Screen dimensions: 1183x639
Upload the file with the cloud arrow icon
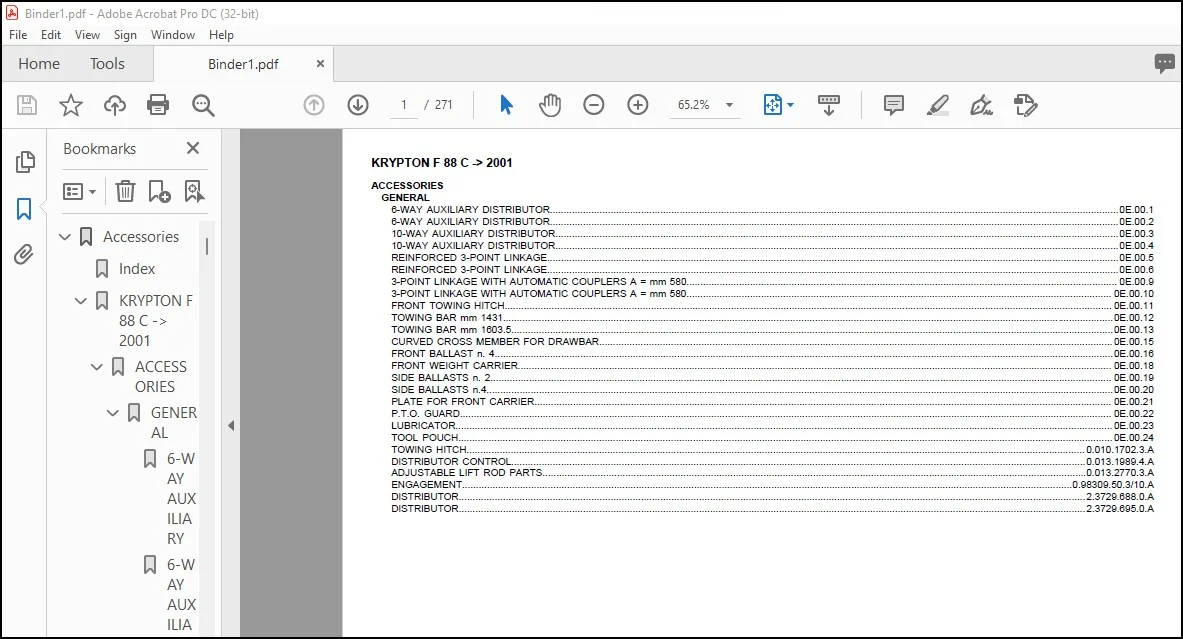click(x=115, y=105)
